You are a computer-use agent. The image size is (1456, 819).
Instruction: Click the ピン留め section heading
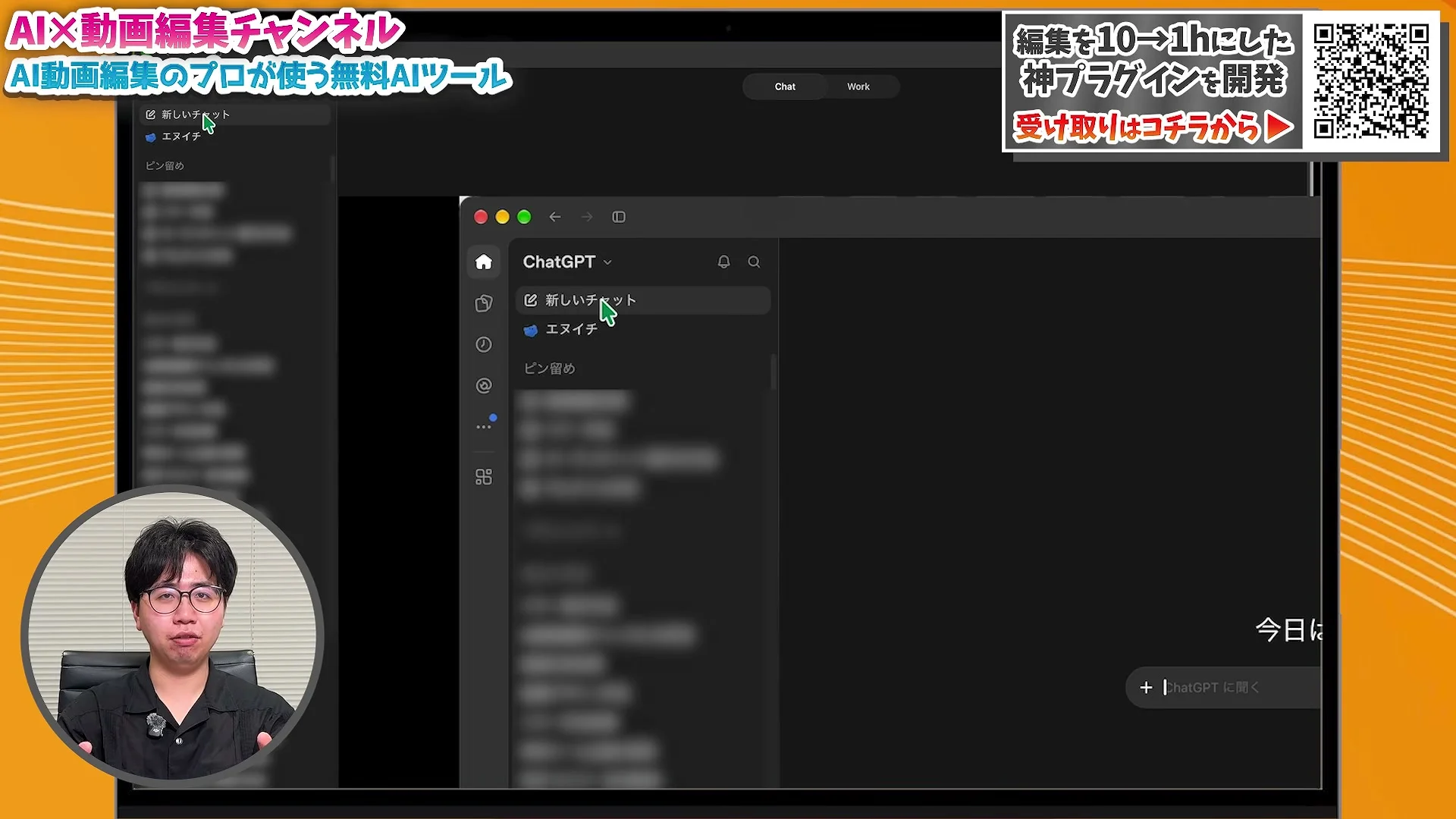coord(550,369)
